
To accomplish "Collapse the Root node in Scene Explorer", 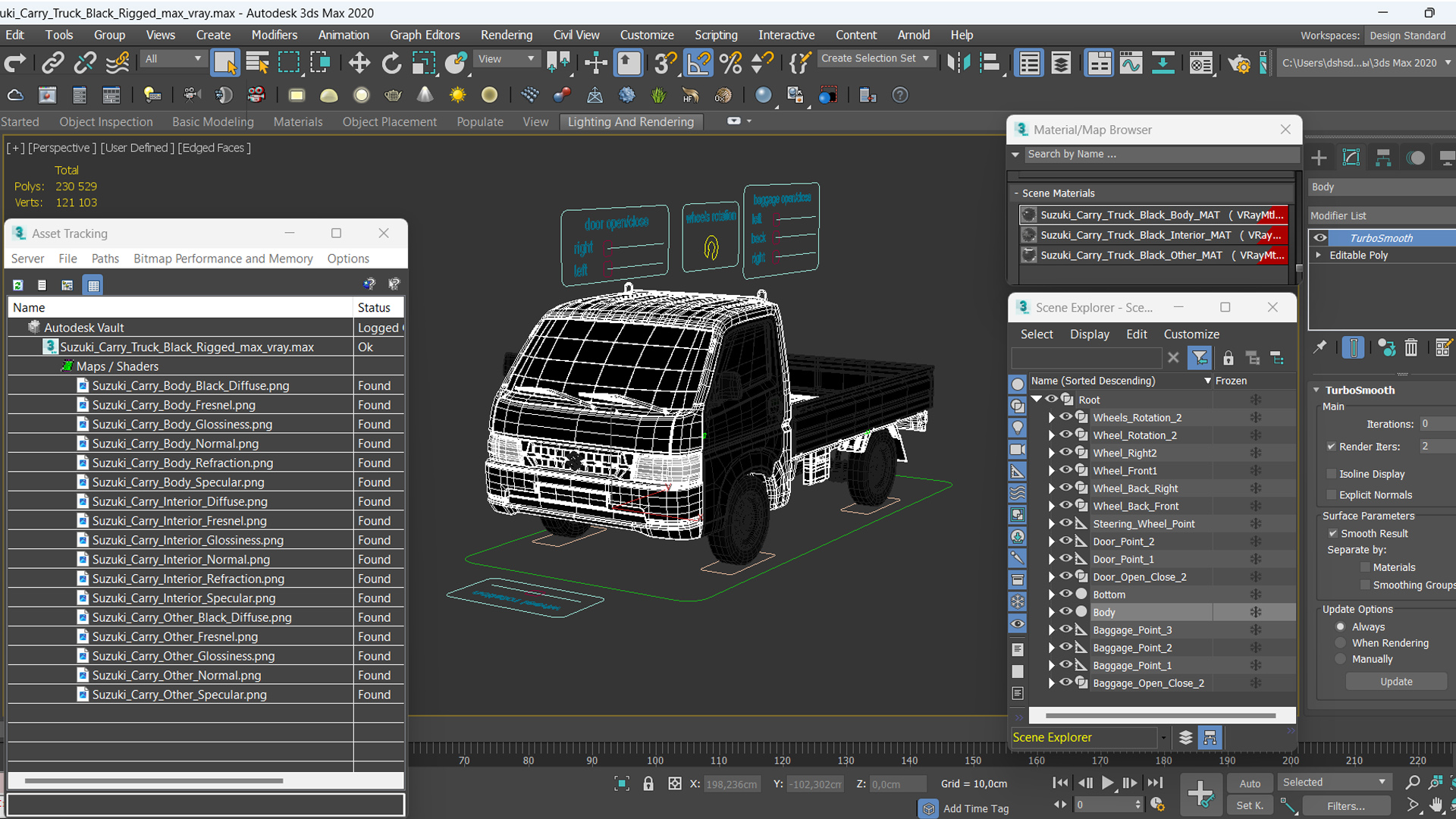I will click(1037, 399).
